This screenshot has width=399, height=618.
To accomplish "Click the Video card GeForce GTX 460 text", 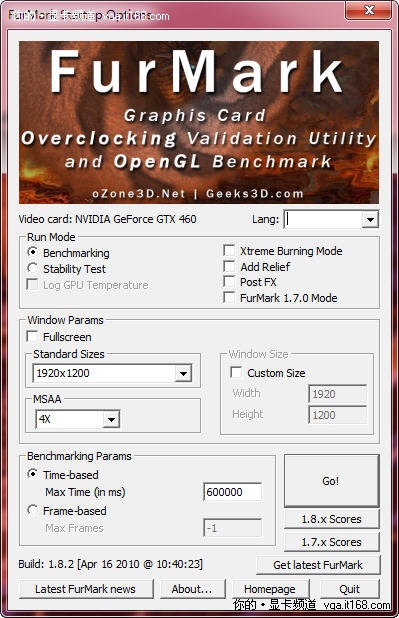I will pos(107,219).
